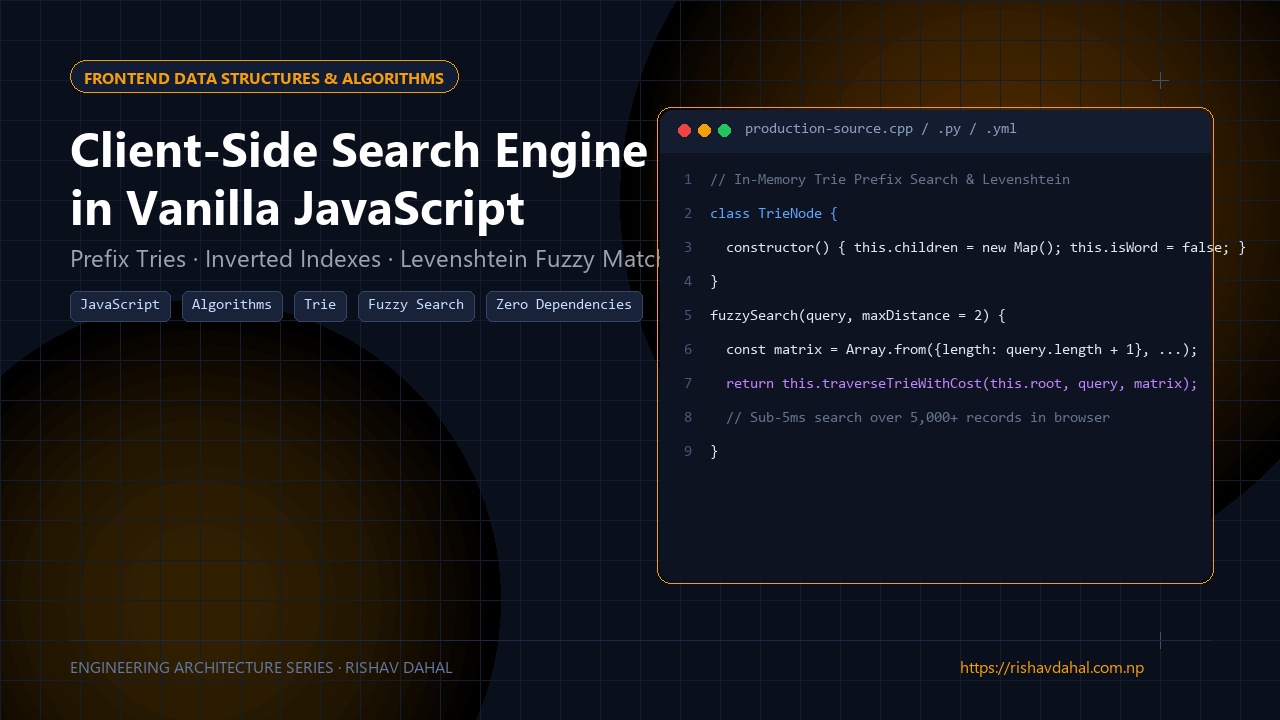Click the 'return this.traverseTrieWithCost' line
1280x720 pixels.
click(962, 384)
